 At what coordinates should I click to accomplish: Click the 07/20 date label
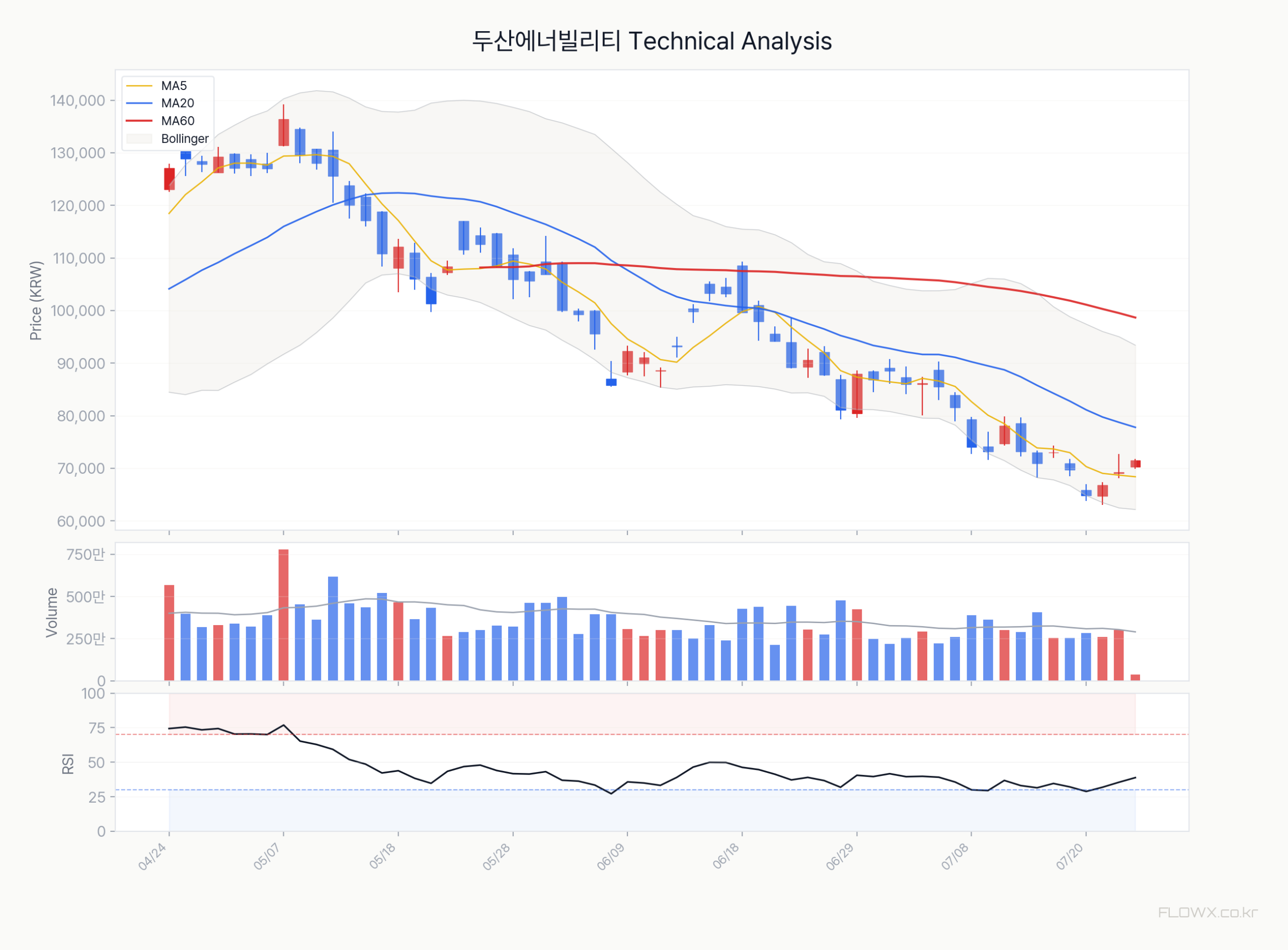point(1070,856)
